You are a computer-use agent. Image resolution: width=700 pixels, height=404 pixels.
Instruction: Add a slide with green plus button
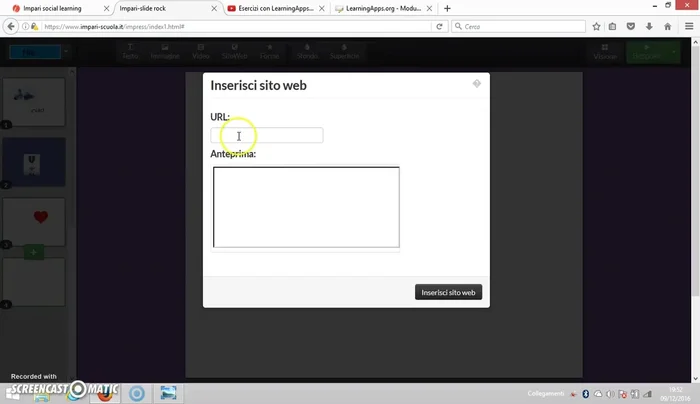click(33, 252)
